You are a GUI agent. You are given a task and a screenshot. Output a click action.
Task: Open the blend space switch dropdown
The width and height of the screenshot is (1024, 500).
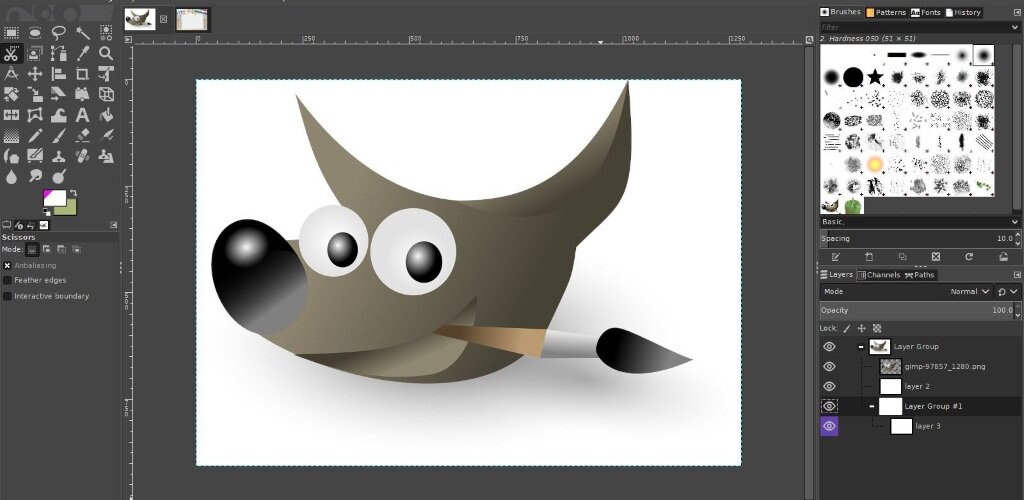point(1007,292)
